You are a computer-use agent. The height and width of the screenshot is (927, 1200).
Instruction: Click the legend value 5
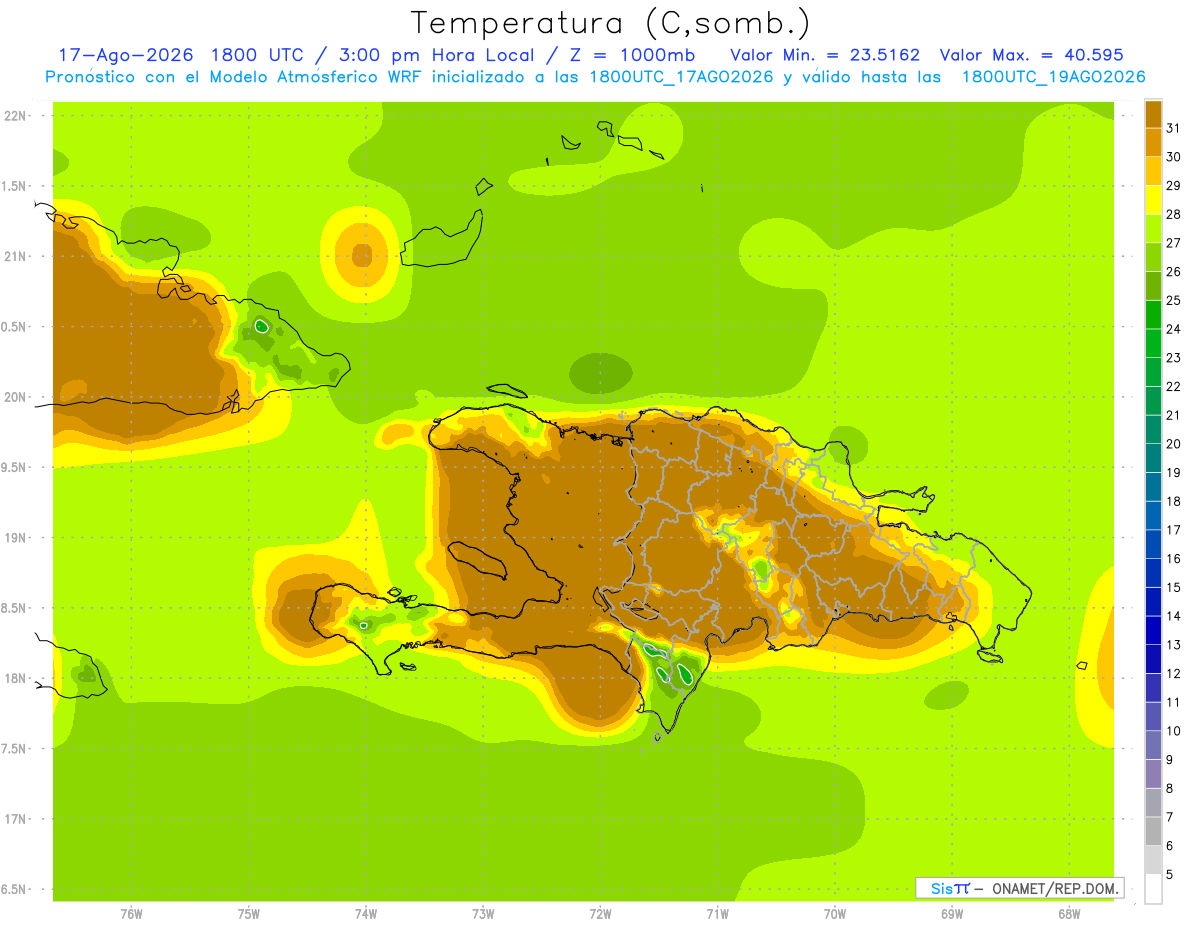click(x=1169, y=874)
